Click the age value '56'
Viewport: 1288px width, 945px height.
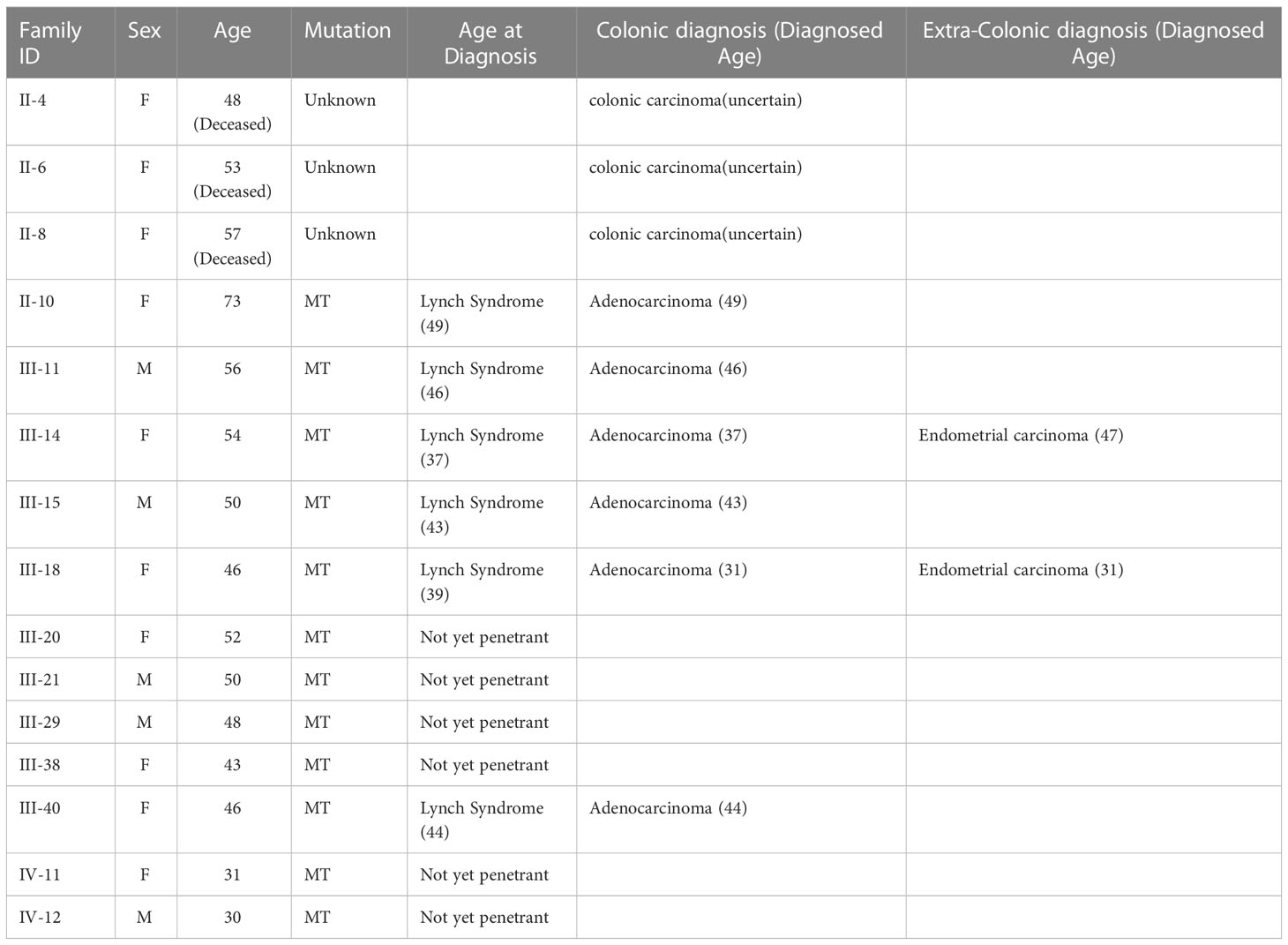coord(233,369)
